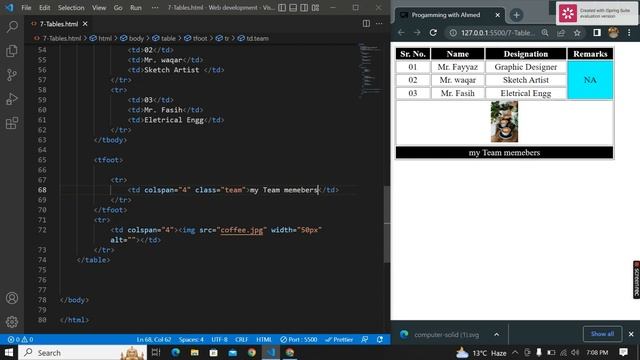Screen dimensions: 640x360
Task: Click the coffee image in the page table
Action: pyautogui.click(x=504, y=122)
